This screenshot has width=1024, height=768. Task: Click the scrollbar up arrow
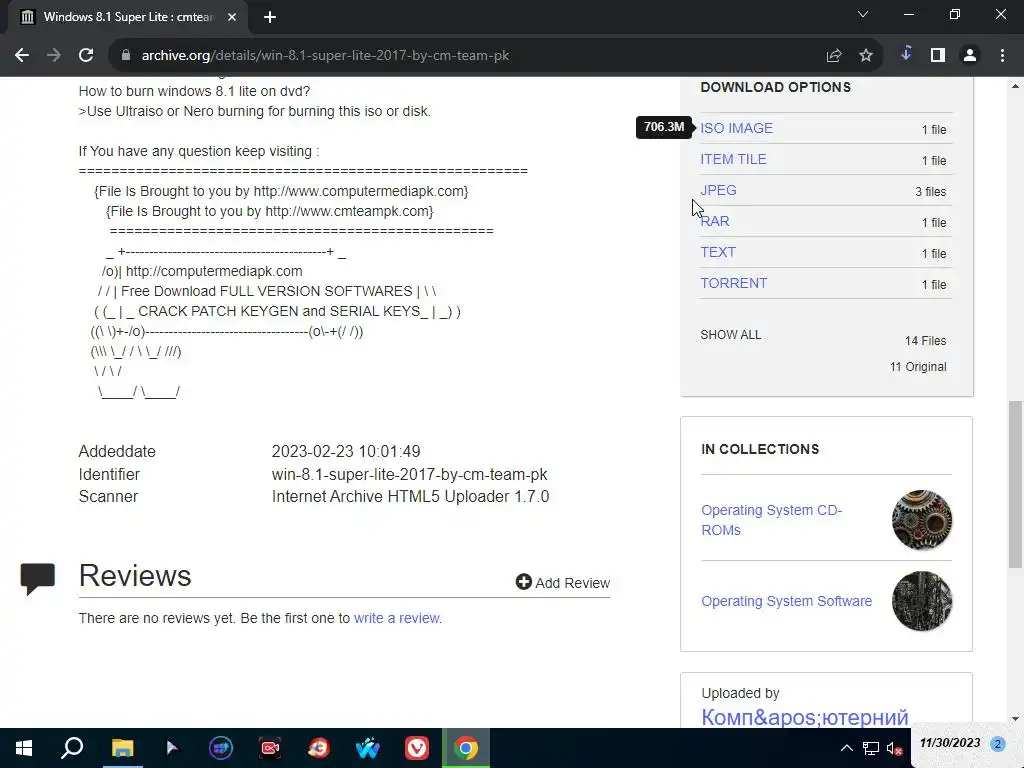1015,86
